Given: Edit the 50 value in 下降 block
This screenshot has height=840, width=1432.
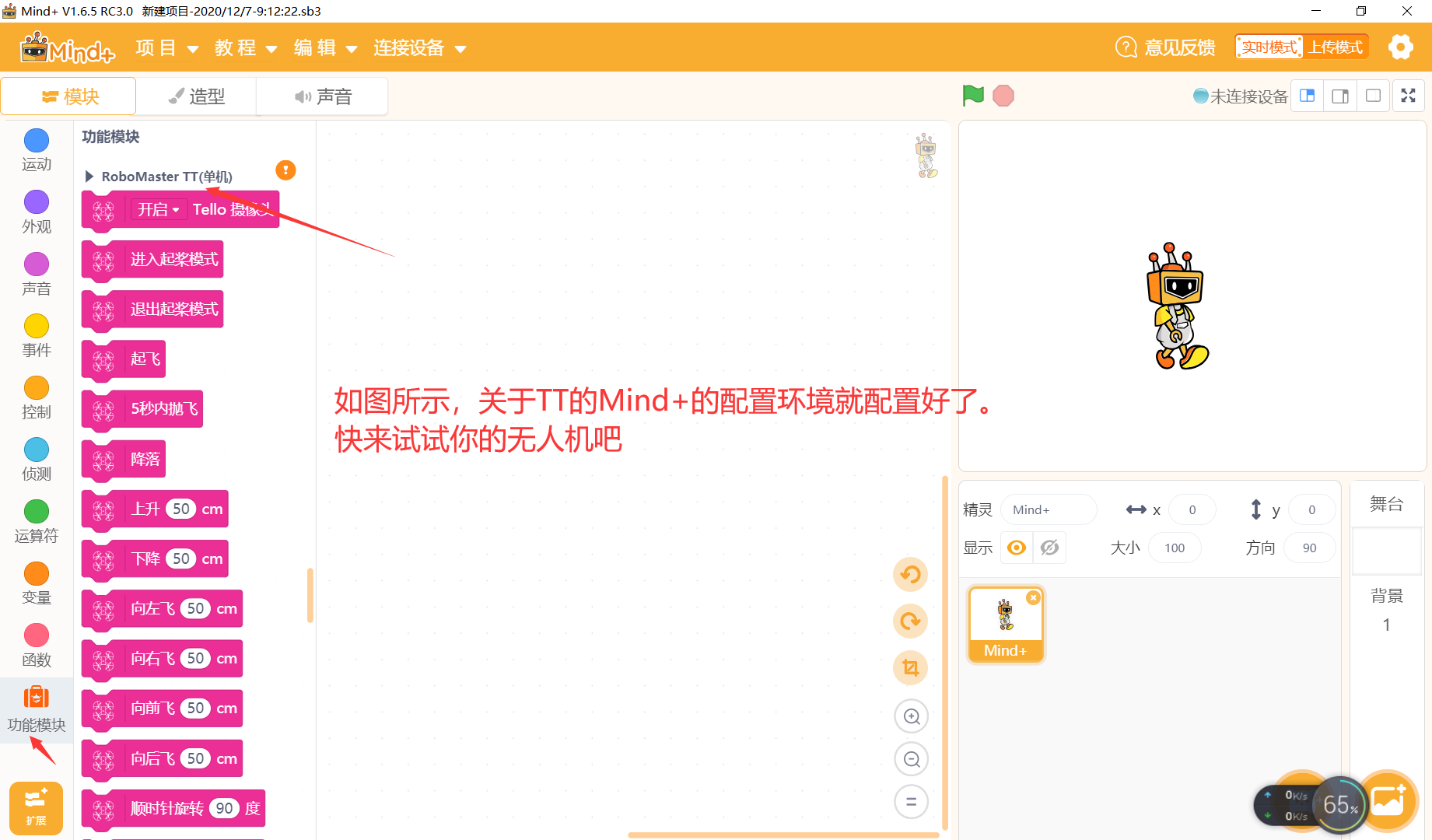Looking at the screenshot, I should click(181, 559).
